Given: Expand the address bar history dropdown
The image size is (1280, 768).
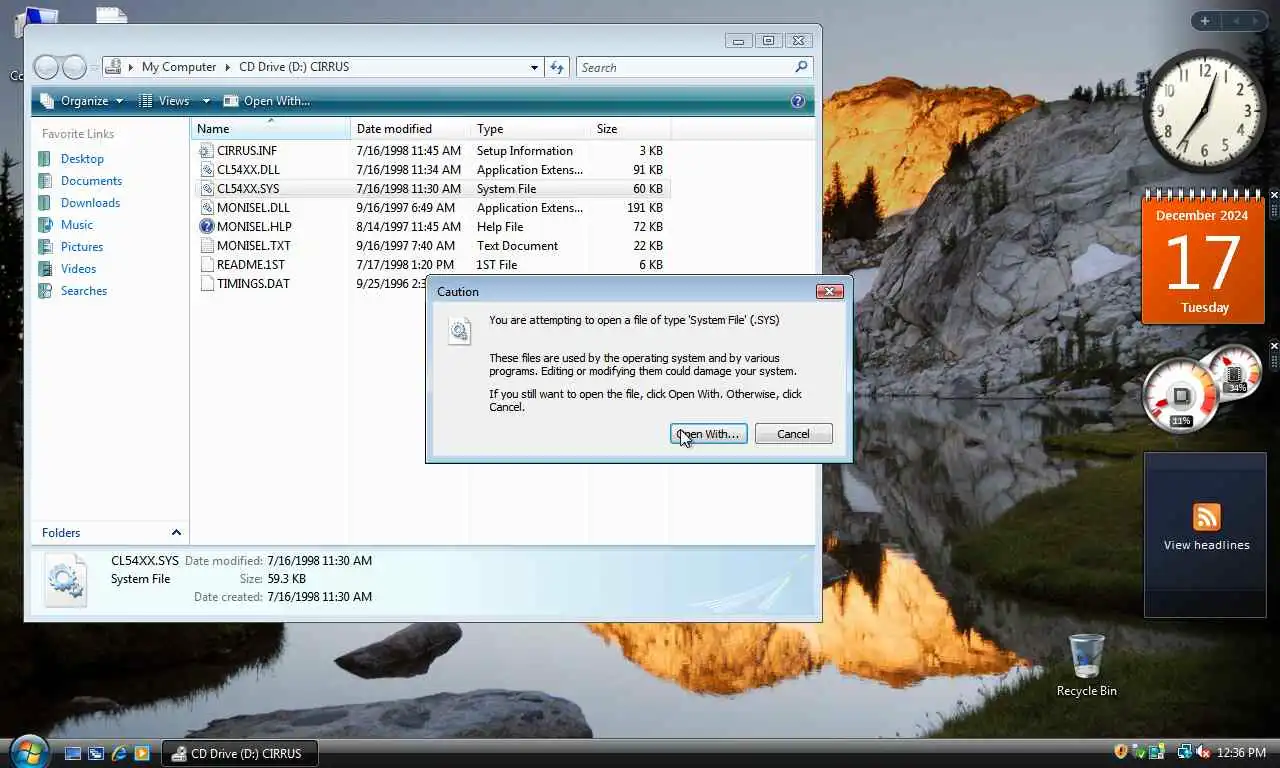Looking at the screenshot, I should [534, 67].
